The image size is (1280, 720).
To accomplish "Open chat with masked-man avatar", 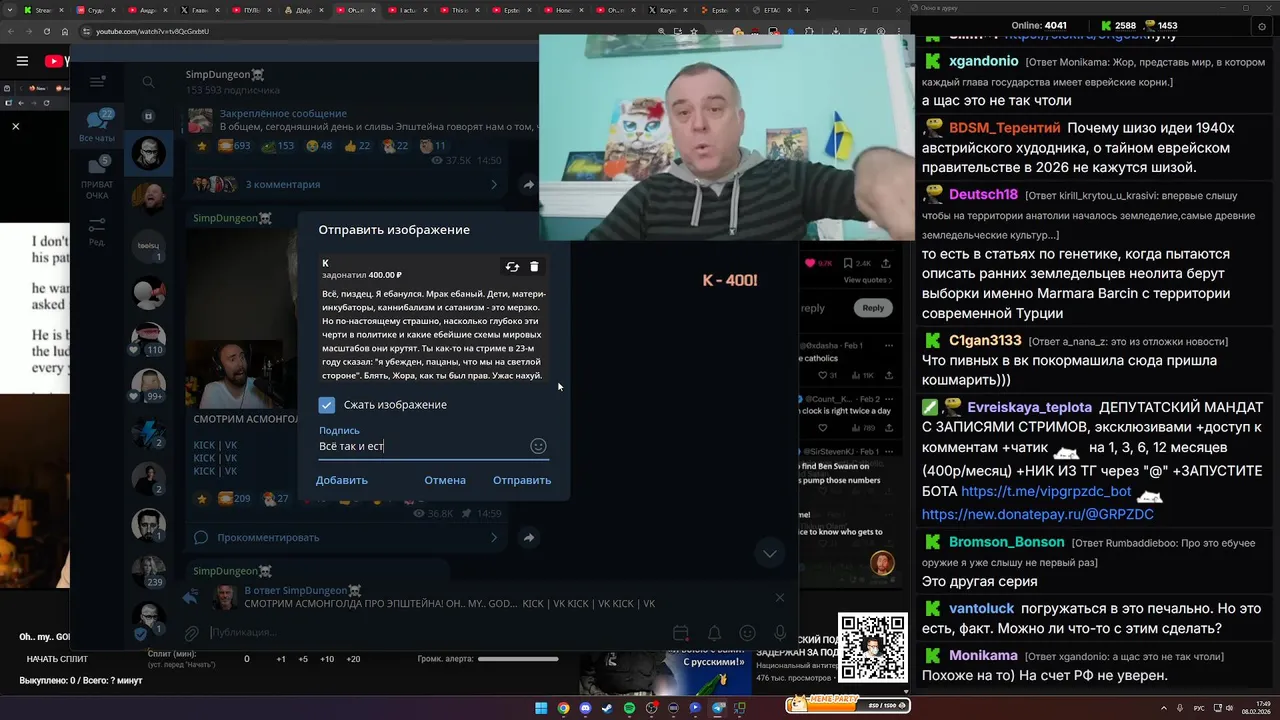I will pos(149,153).
